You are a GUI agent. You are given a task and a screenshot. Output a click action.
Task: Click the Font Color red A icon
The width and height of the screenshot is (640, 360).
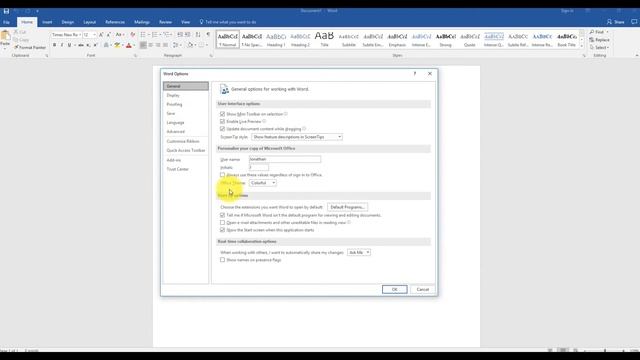[129, 45]
